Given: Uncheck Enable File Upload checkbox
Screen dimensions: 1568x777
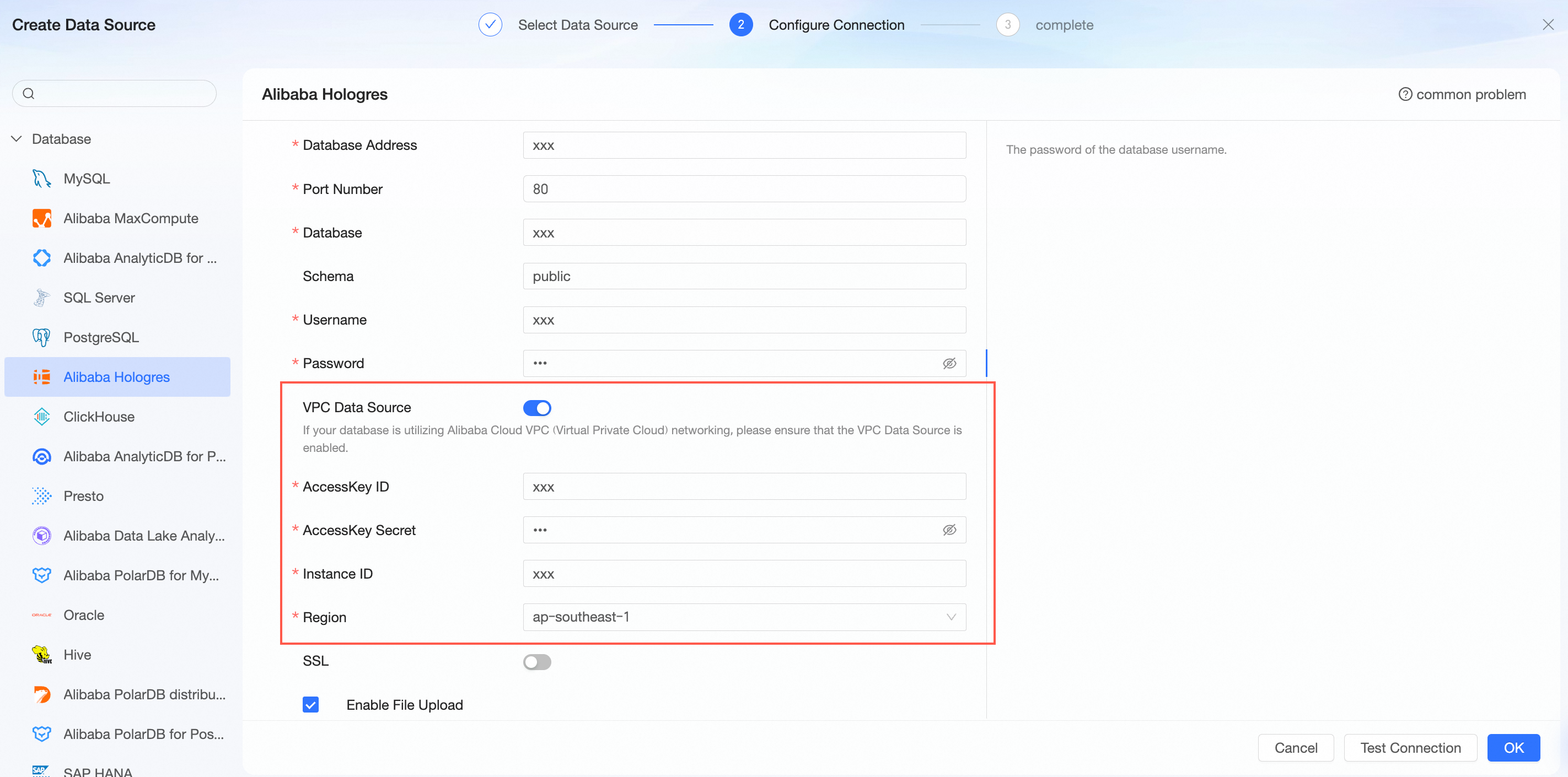Looking at the screenshot, I should pyautogui.click(x=310, y=705).
